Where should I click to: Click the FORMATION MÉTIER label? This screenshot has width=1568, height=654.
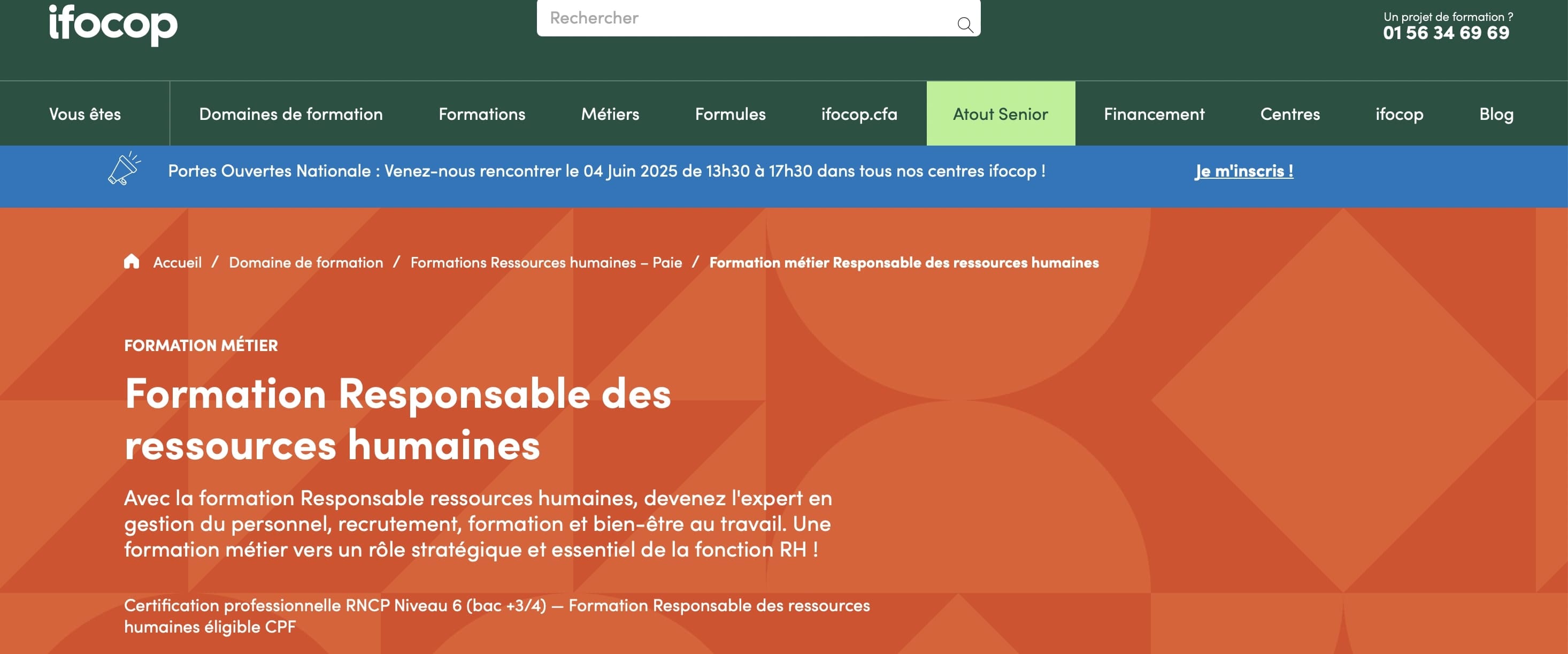[x=201, y=345]
